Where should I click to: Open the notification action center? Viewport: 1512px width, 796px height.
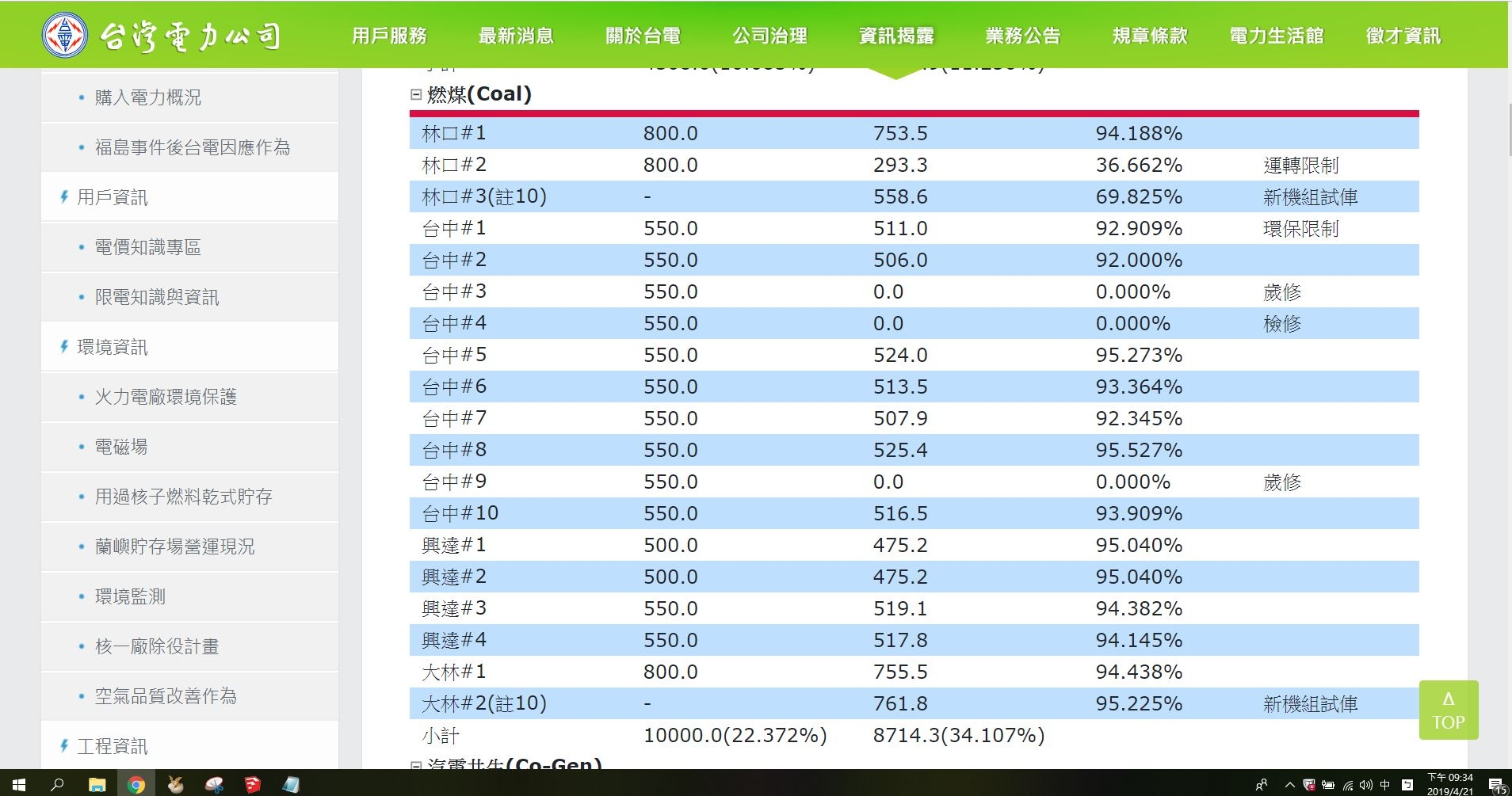coord(1496,785)
